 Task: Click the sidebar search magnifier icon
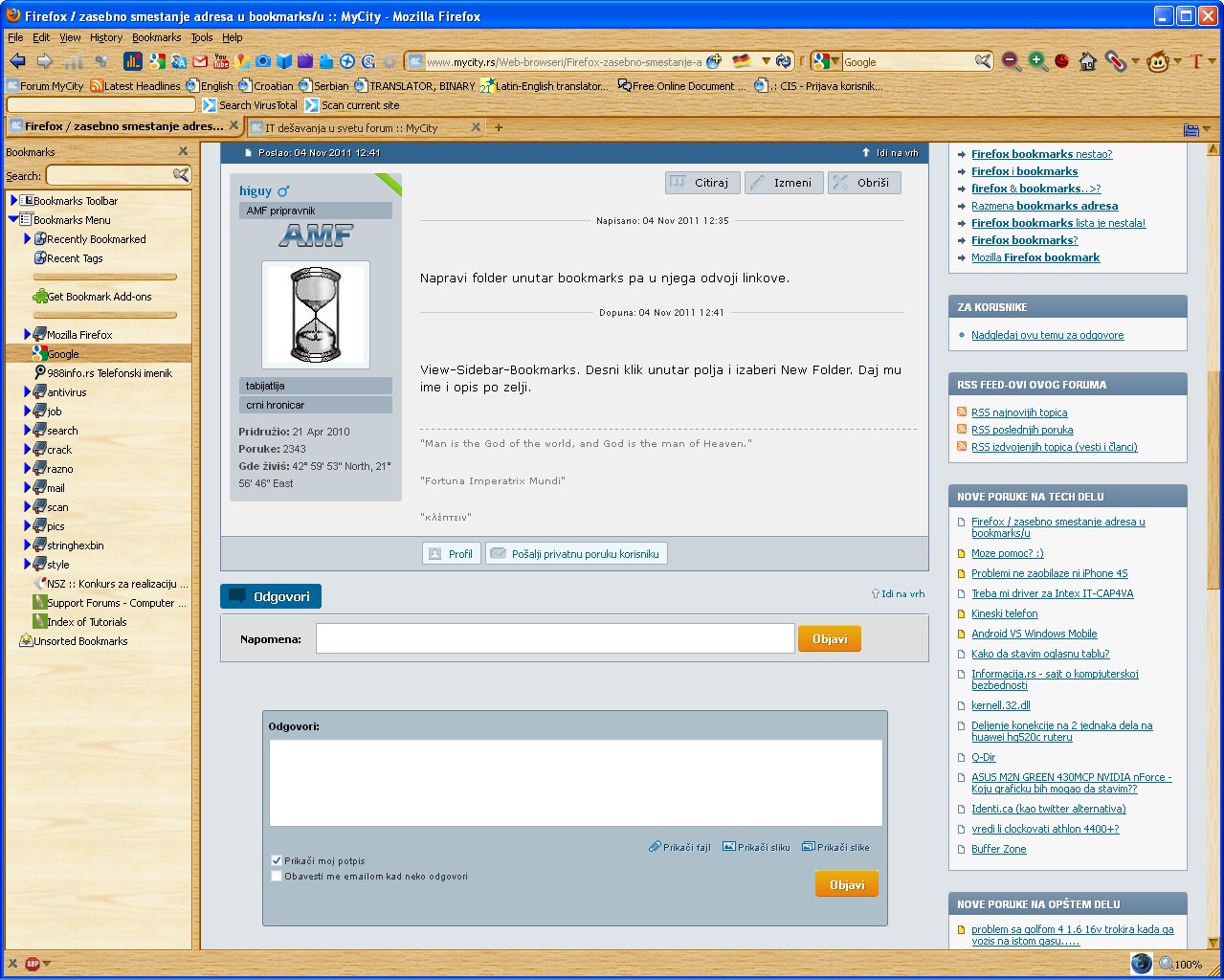(180, 174)
